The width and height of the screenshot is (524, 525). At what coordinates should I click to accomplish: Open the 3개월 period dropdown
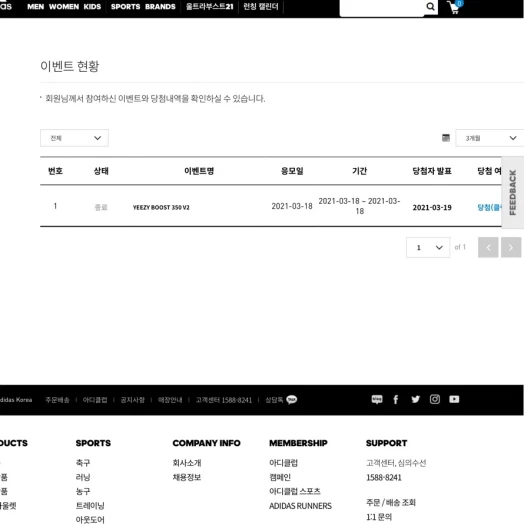pyautogui.click(x=490, y=138)
